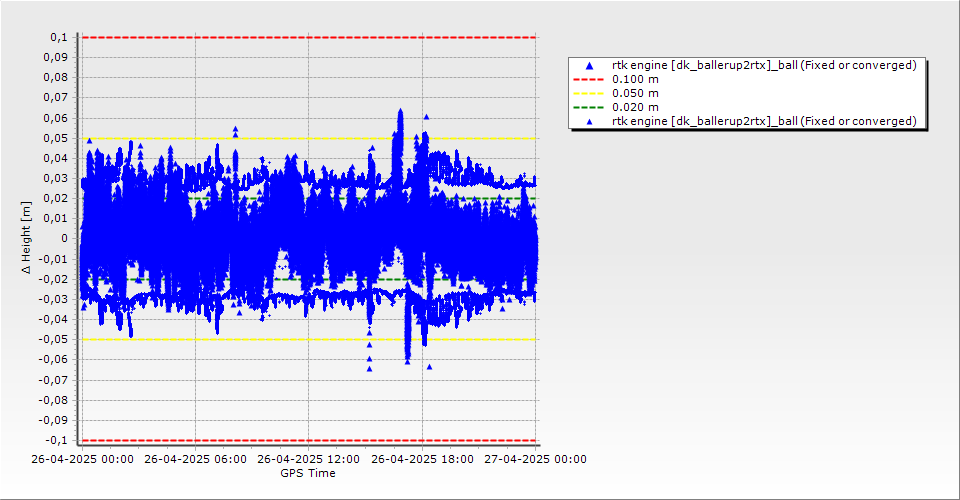Viewport: 960px width, 500px height.
Task: Click the 0,08 y-axis tick label
Action: [56, 78]
